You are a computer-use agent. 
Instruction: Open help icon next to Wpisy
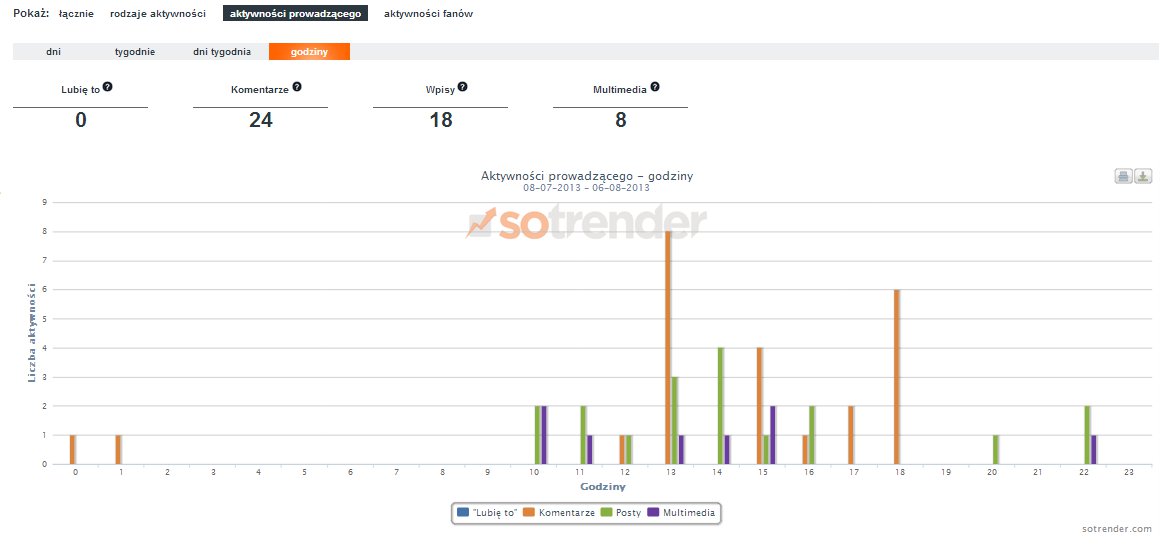pyautogui.click(x=463, y=87)
